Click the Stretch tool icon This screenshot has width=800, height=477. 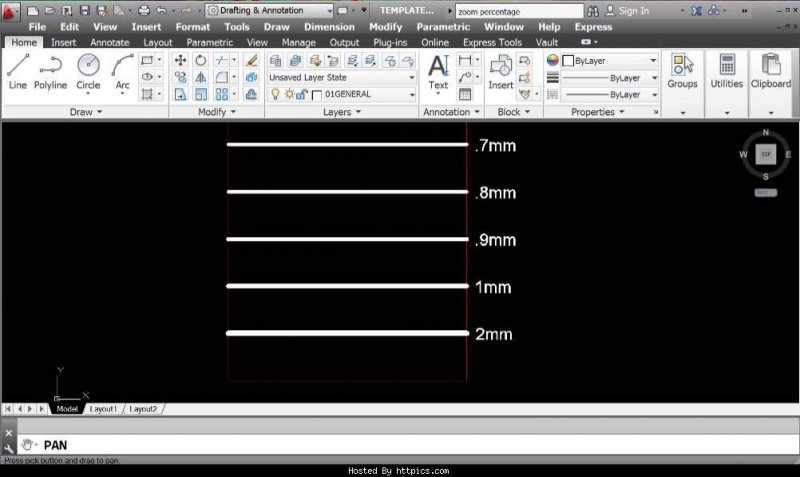[180, 94]
